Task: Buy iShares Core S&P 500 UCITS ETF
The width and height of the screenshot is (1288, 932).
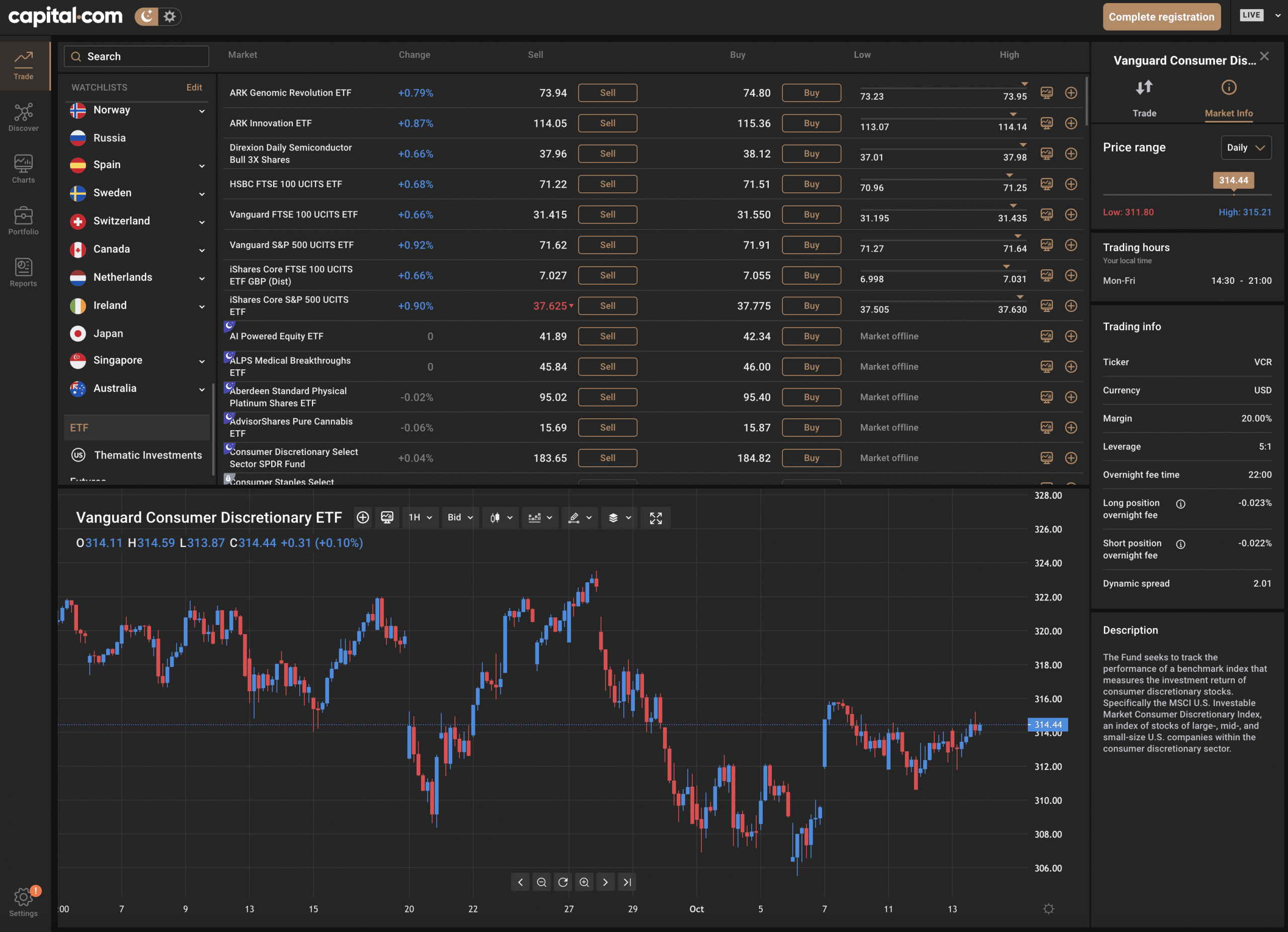Action: click(x=811, y=305)
